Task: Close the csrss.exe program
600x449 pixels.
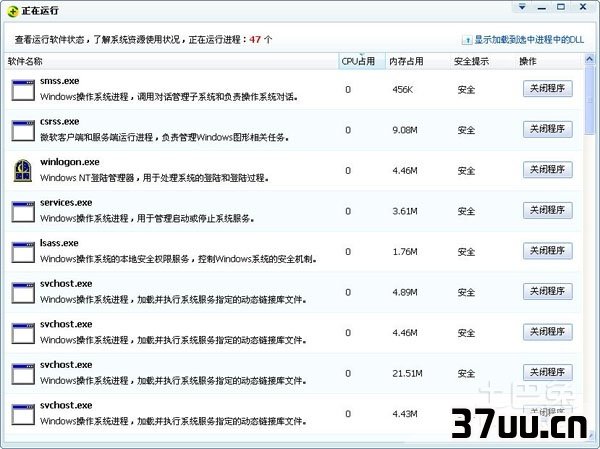Action: click(548, 129)
